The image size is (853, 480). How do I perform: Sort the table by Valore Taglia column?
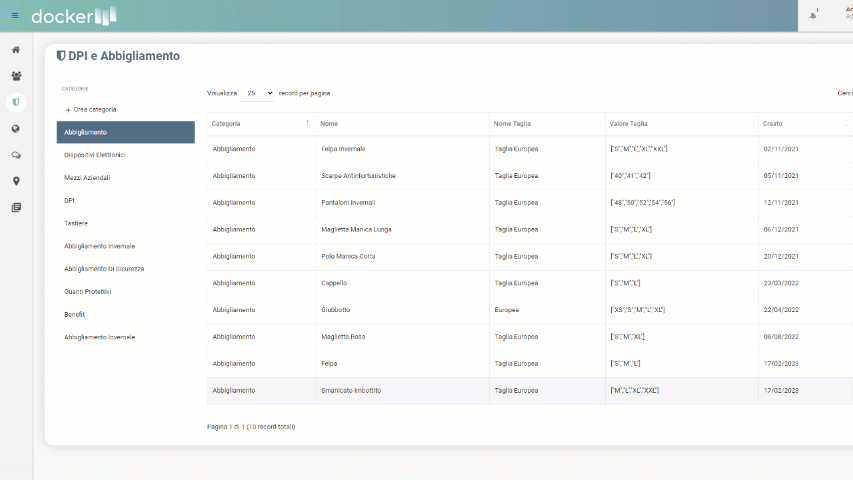[x=680, y=124]
